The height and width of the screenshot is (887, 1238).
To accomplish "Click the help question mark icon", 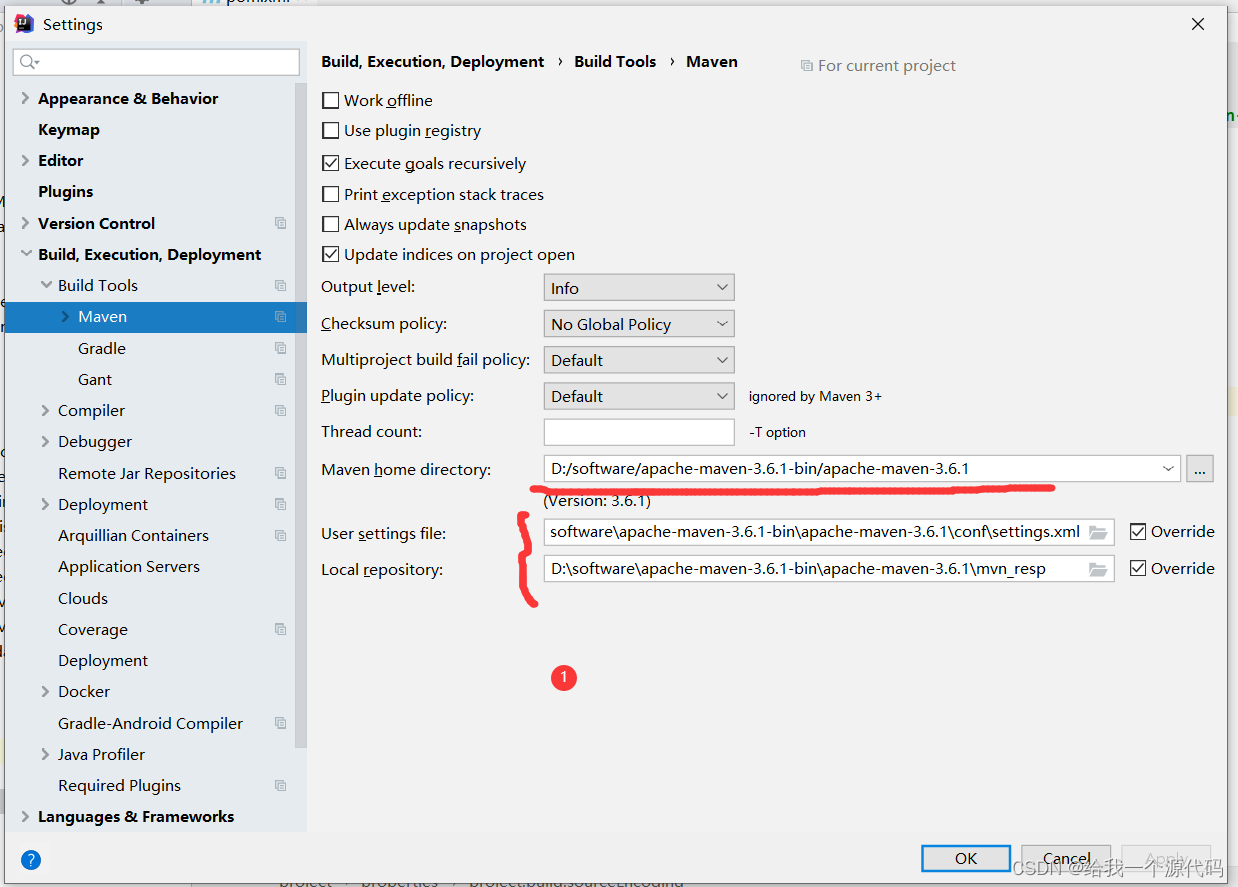I will pyautogui.click(x=31, y=859).
